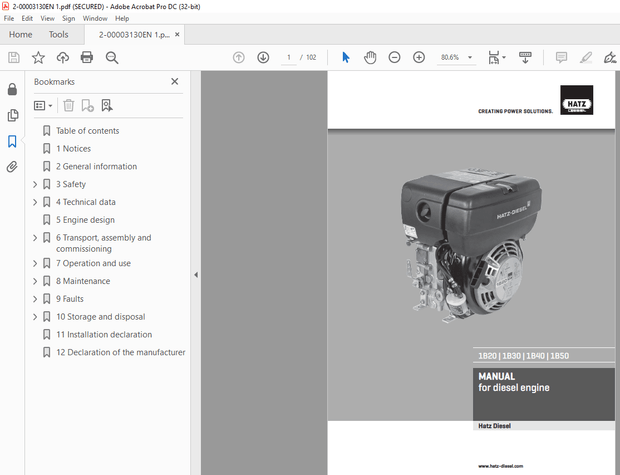Image resolution: width=620 pixels, height=475 pixels.
Task: Click the 80.6% zoom value field
Action: (x=450, y=58)
